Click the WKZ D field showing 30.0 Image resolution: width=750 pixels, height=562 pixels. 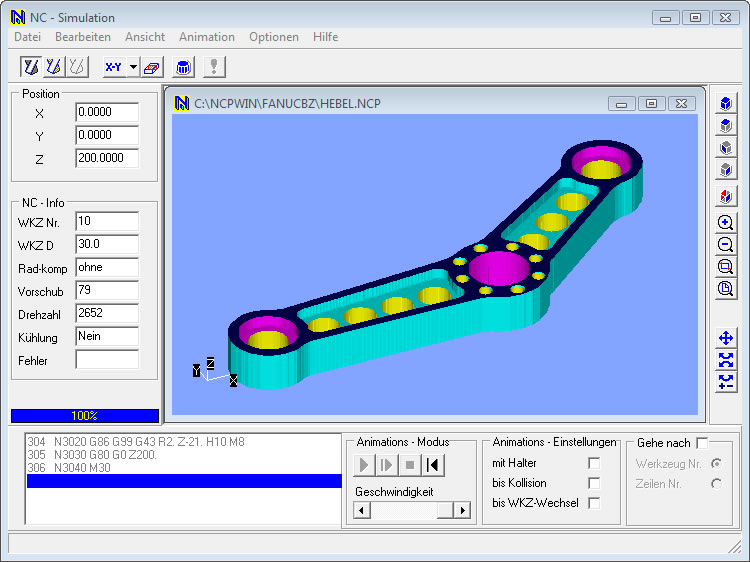tap(107, 244)
